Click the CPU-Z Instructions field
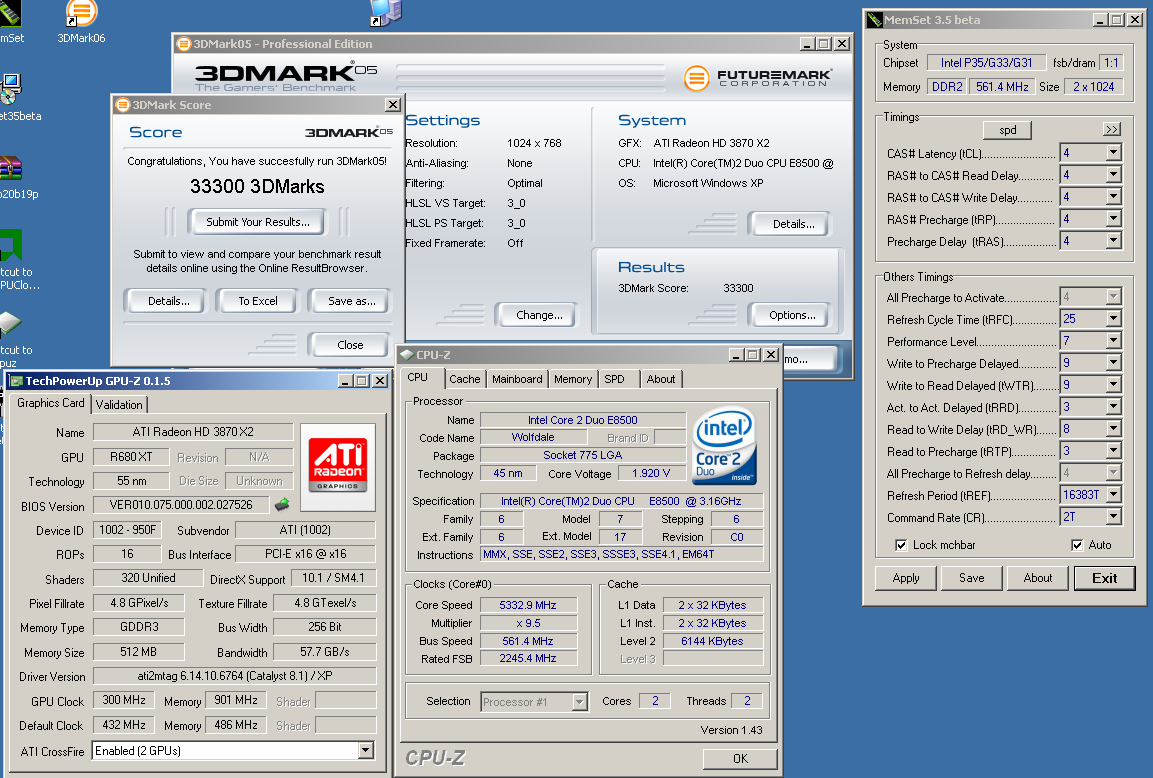This screenshot has height=778, width=1153. tap(621, 554)
